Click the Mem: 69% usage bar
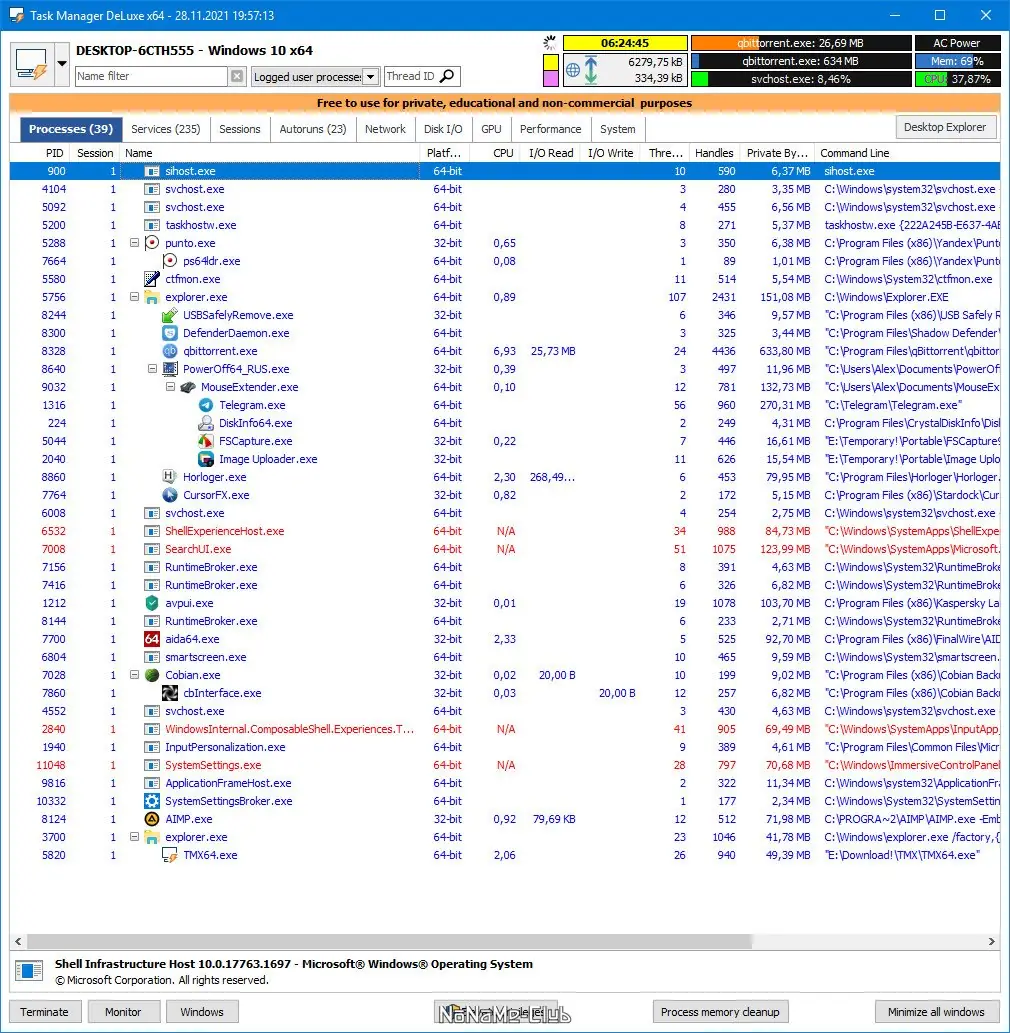 click(x=957, y=61)
